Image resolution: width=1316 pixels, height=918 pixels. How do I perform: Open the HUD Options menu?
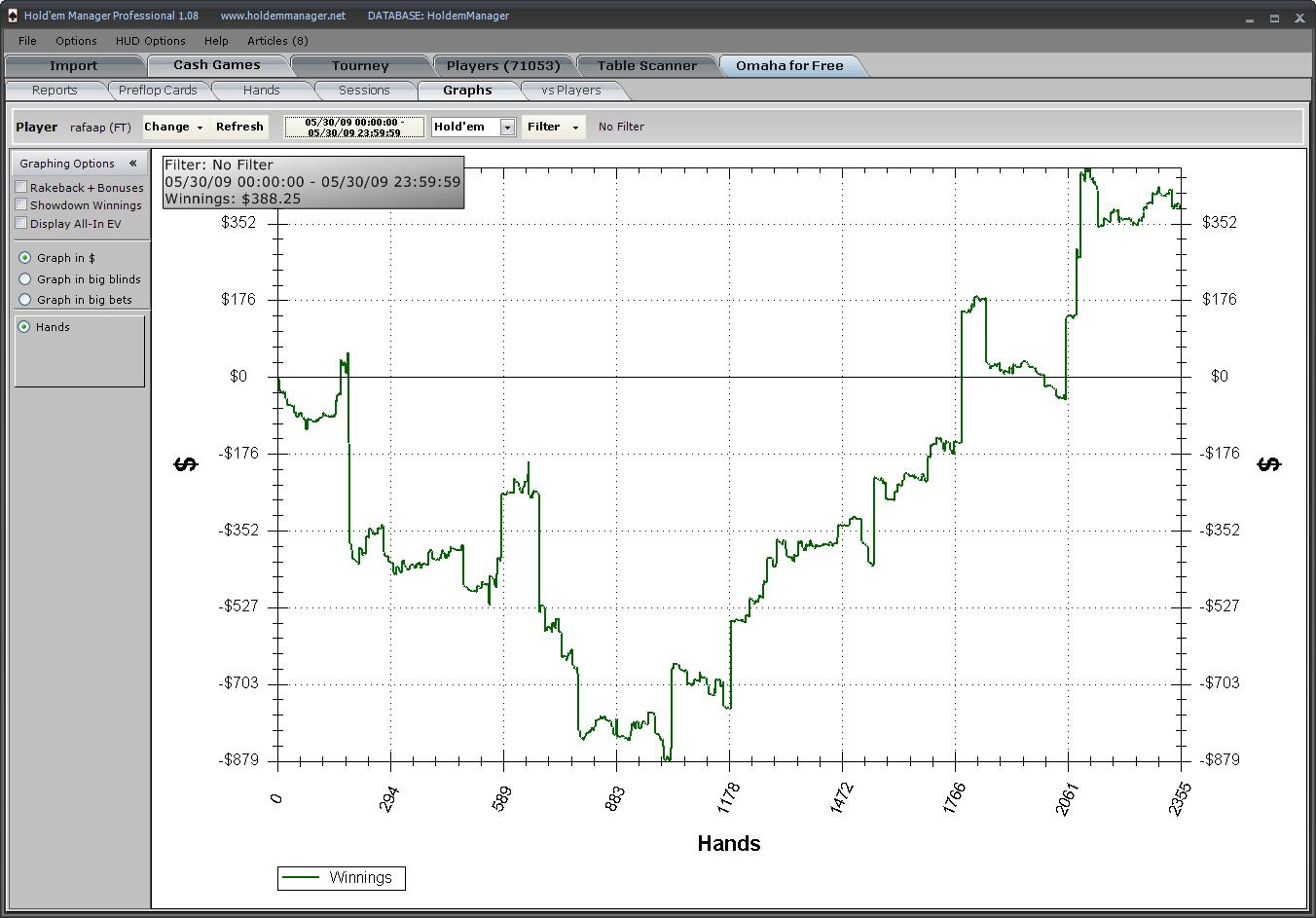(150, 41)
